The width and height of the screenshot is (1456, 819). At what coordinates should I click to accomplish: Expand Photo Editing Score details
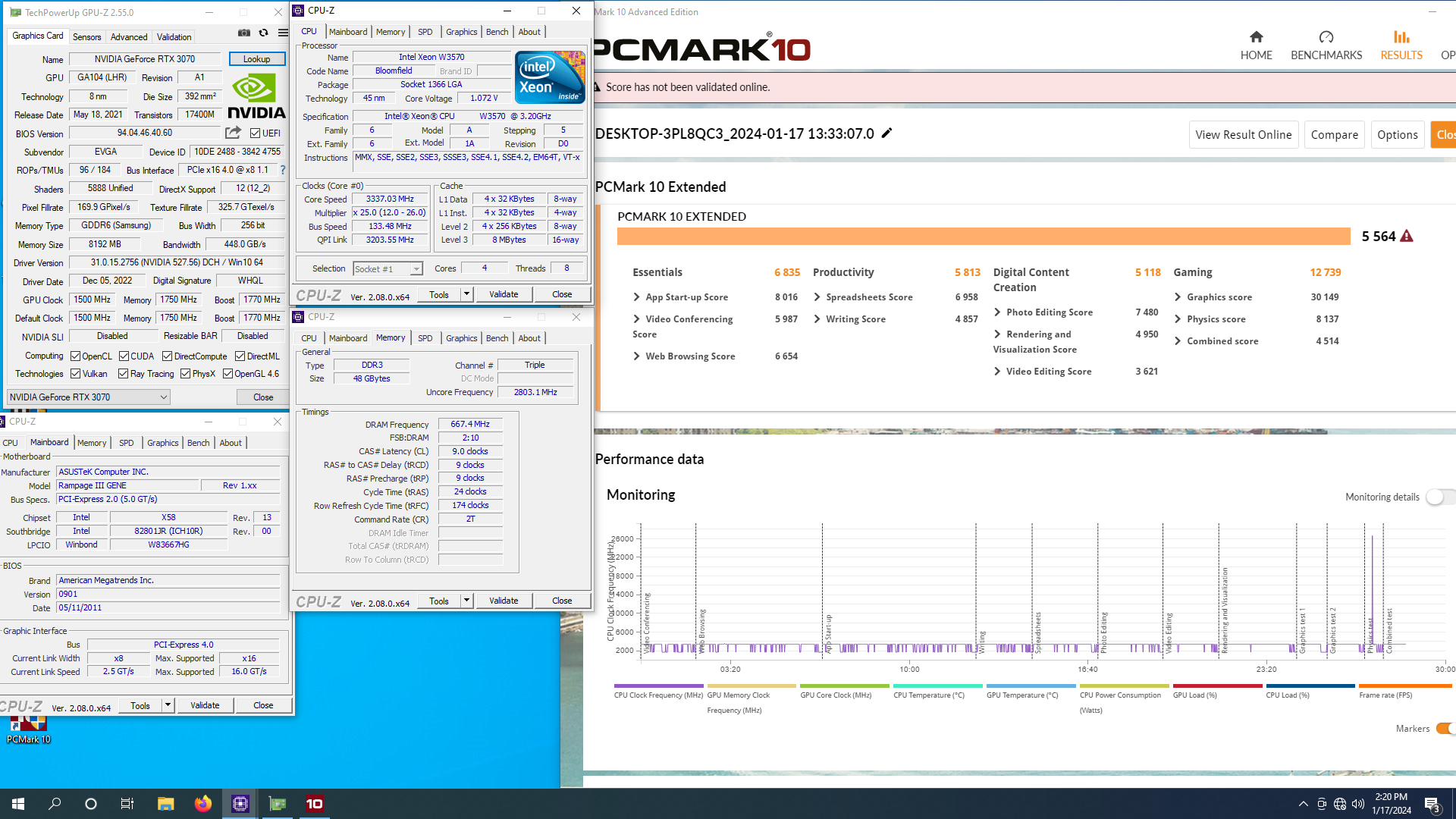(x=997, y=312)
